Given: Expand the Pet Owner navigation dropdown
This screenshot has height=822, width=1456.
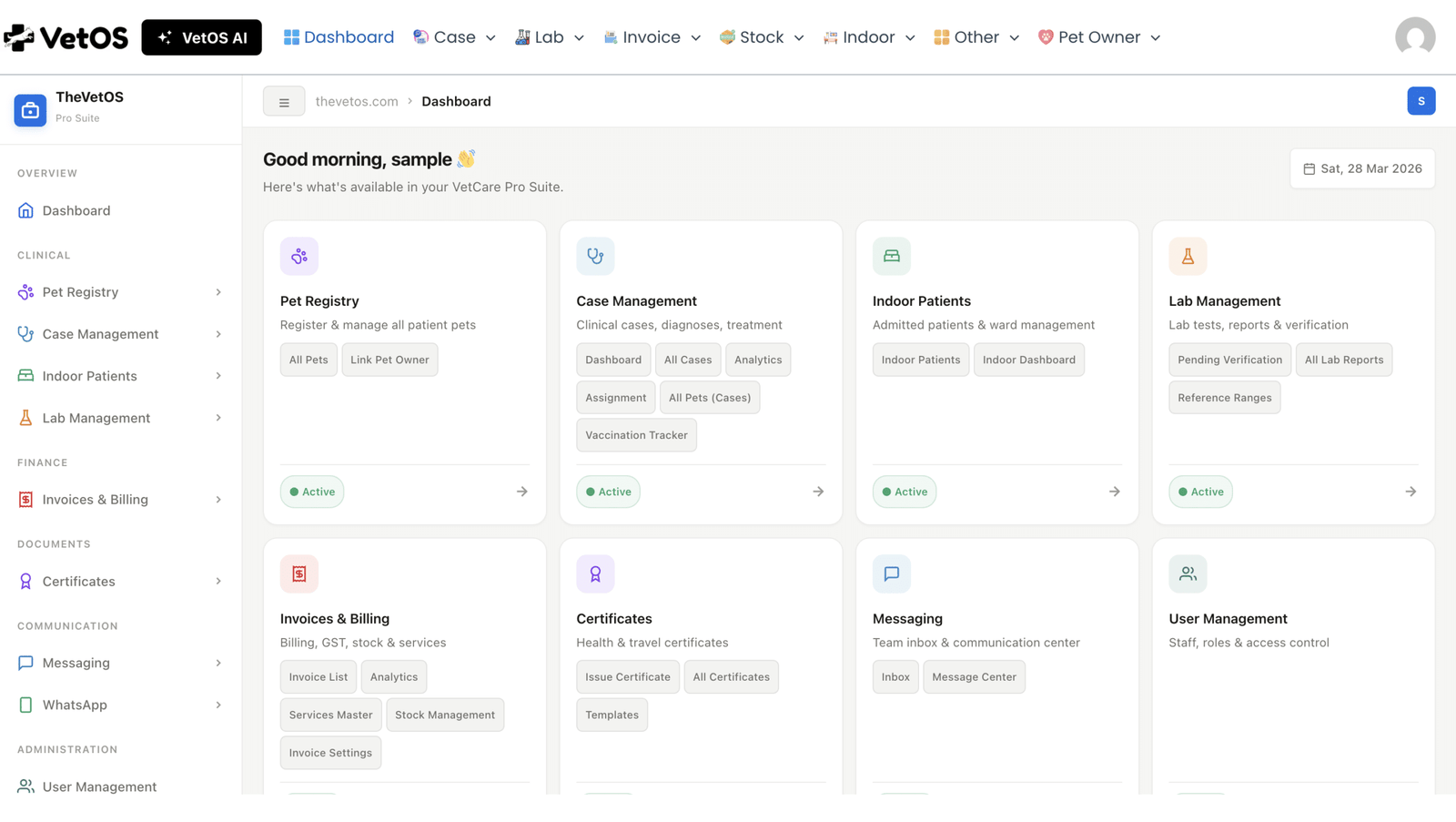Looking at the screenshot, I should [1098, 36].
